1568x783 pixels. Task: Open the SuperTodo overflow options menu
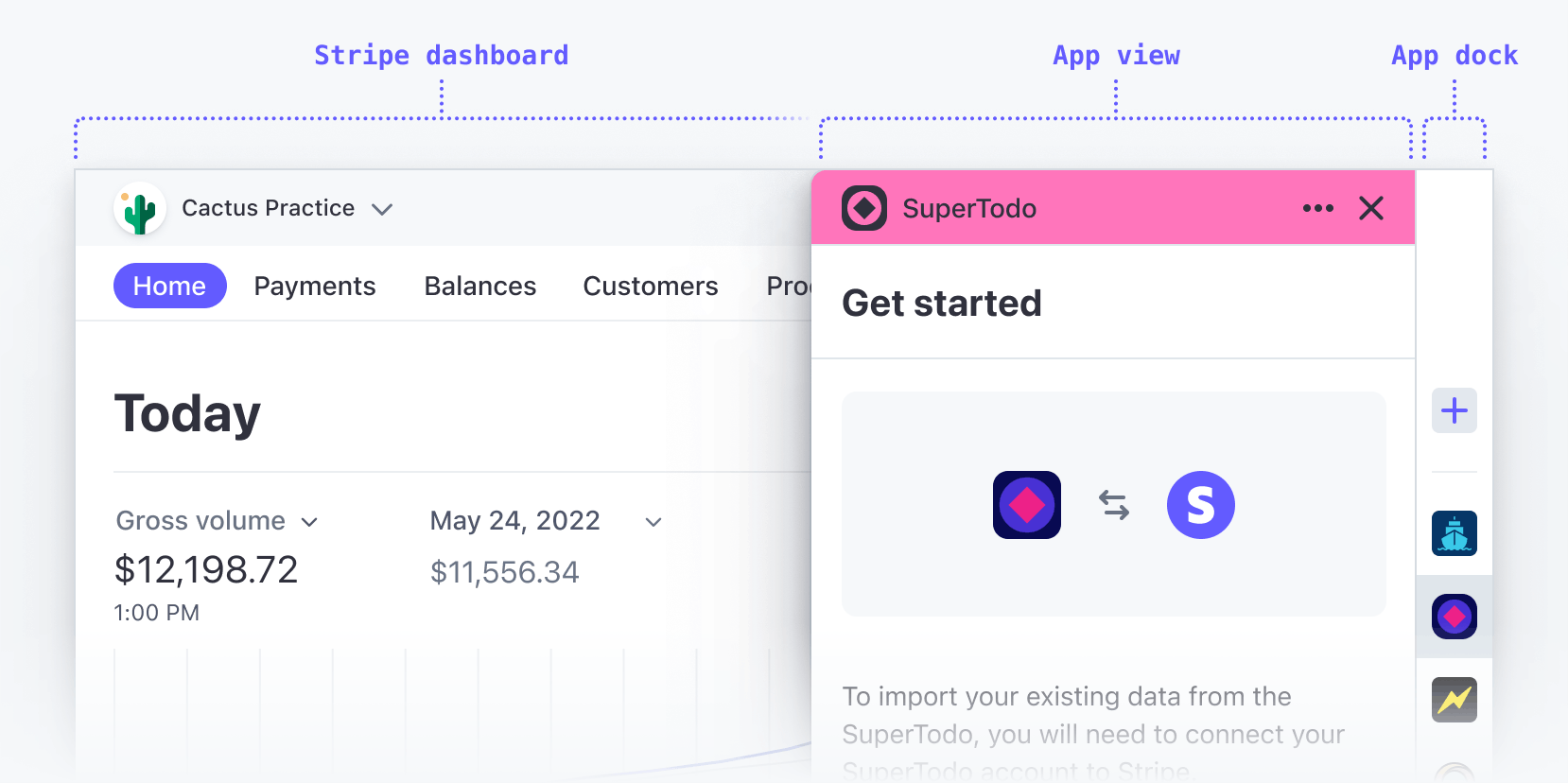(1318, 208)
